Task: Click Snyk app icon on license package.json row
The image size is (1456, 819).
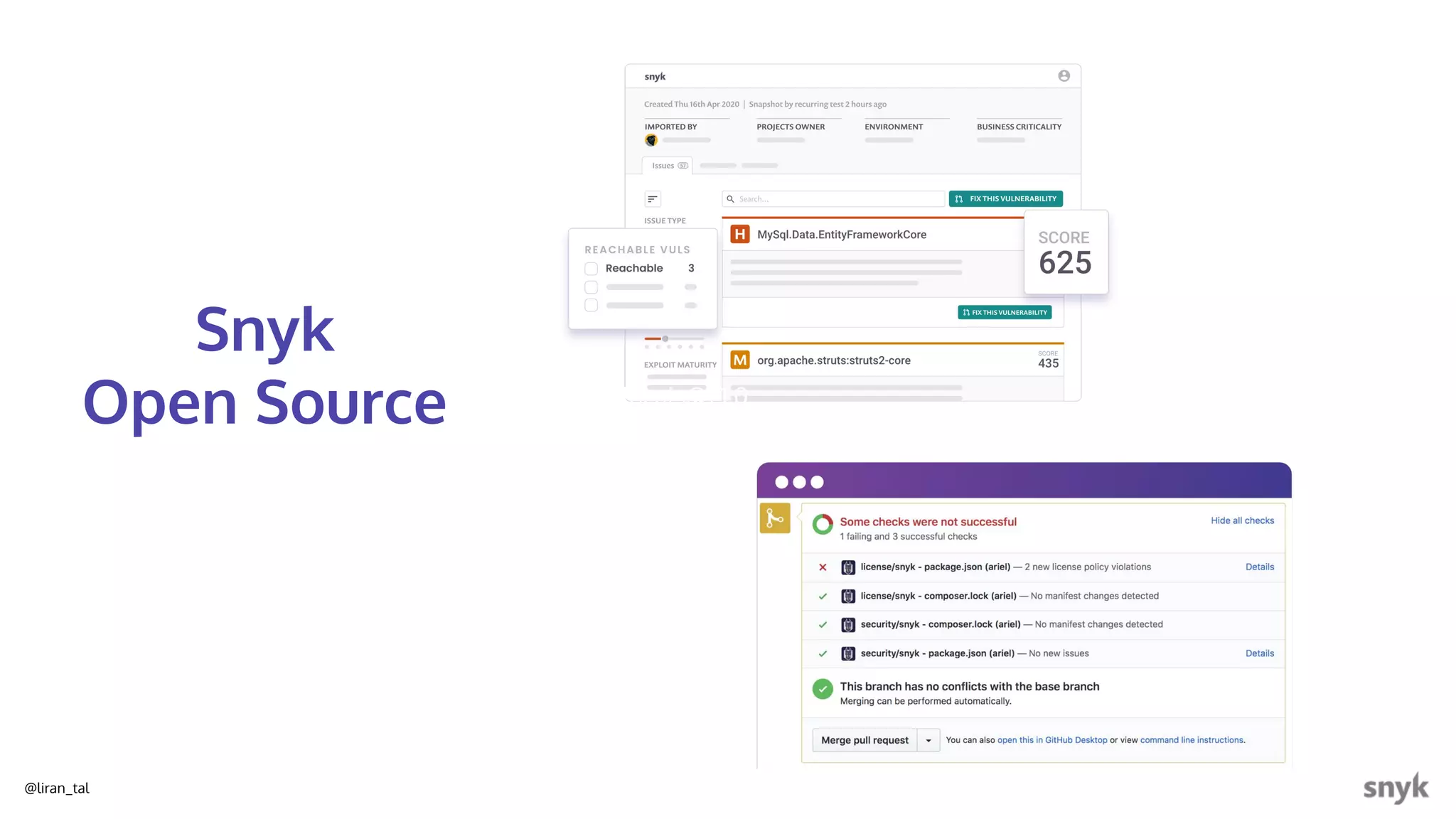Action: click(x=848, y=567)
